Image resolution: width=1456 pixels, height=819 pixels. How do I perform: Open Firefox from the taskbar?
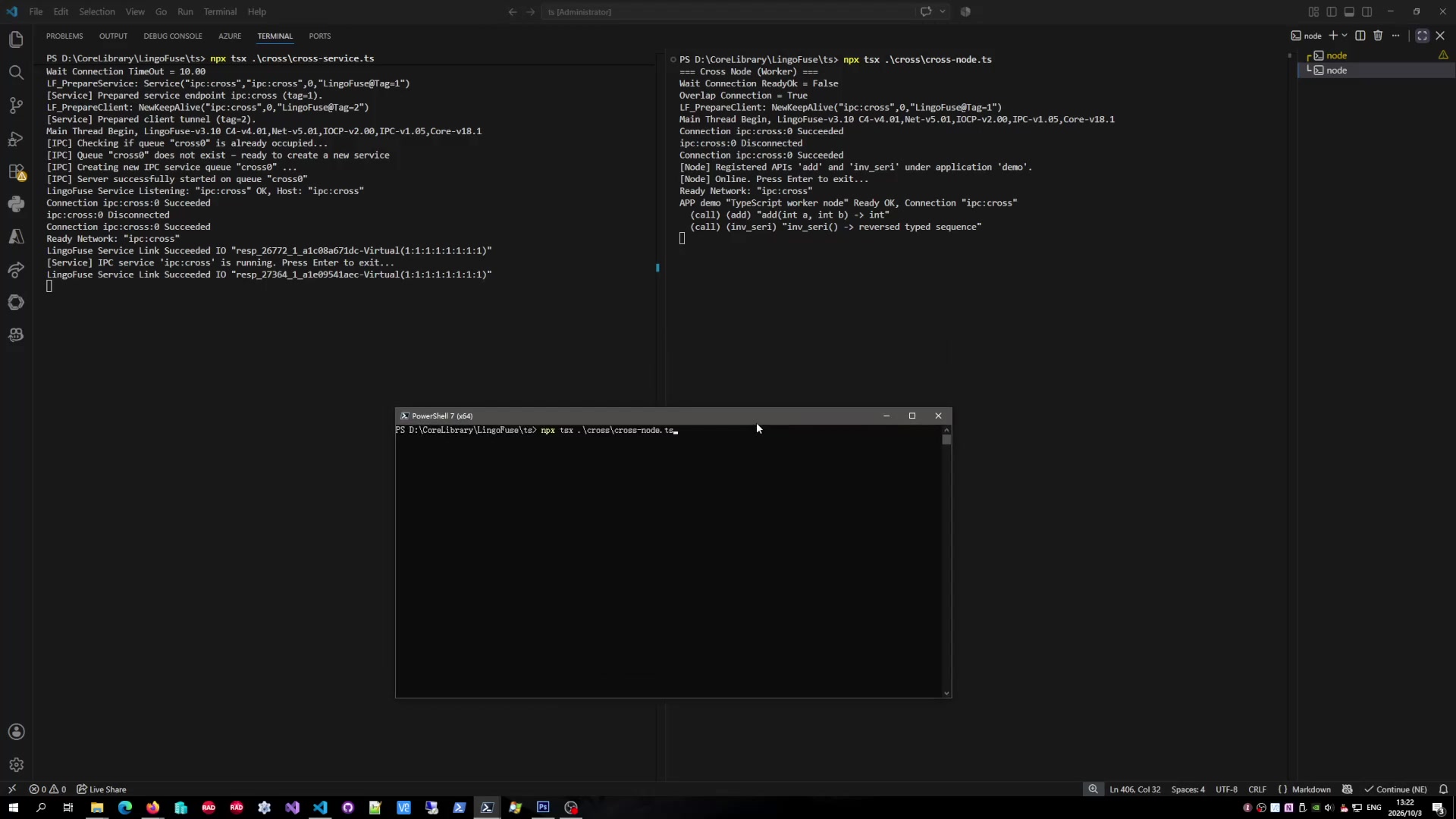point(153,808)
